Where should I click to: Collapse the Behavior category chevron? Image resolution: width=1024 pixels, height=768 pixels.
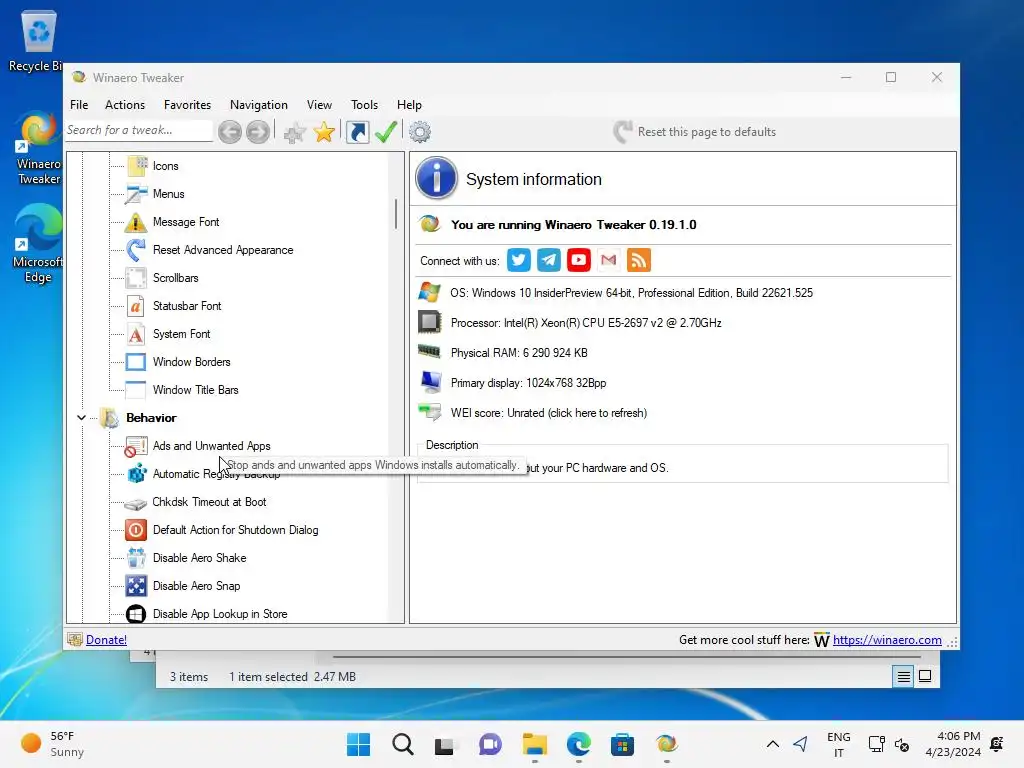[x=82, y=418]
